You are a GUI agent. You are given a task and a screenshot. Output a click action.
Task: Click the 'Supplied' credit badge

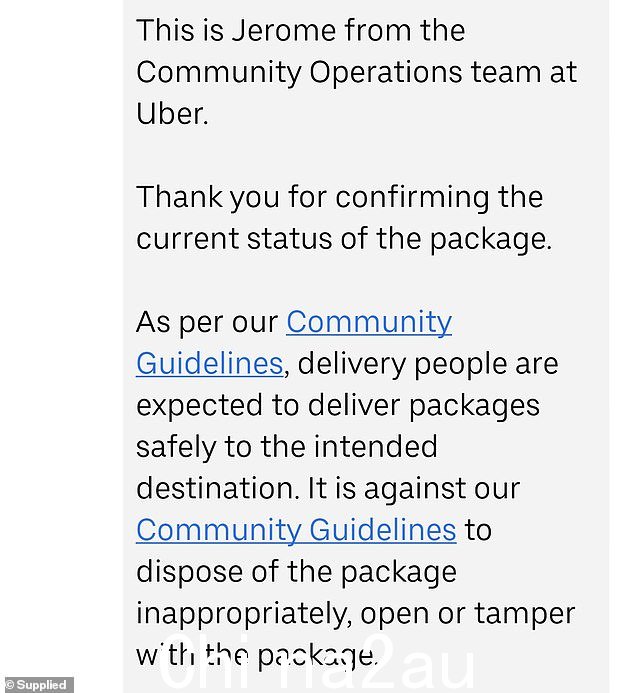pos(37,685)
